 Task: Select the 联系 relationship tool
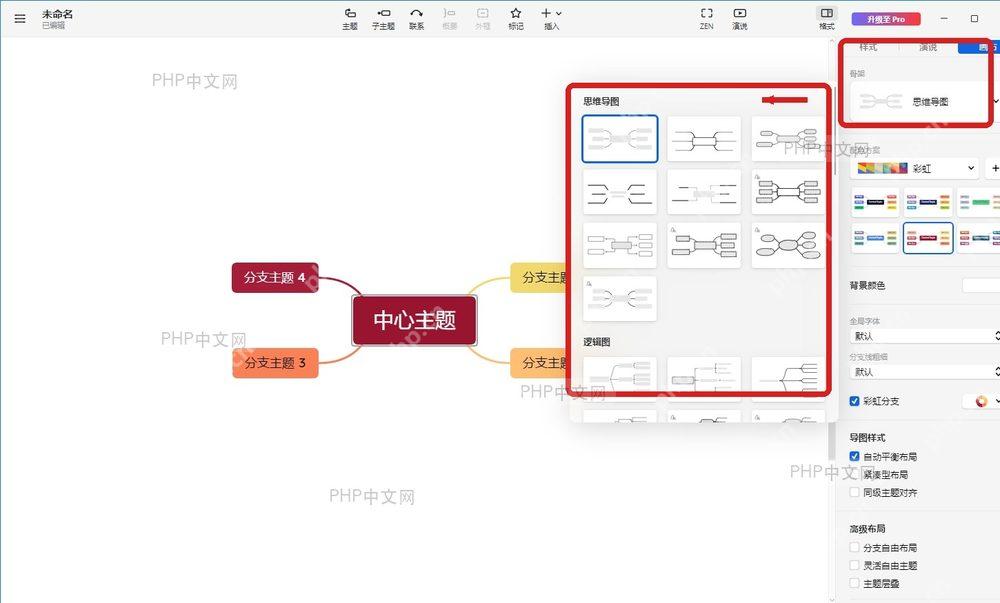click(416, 19)
